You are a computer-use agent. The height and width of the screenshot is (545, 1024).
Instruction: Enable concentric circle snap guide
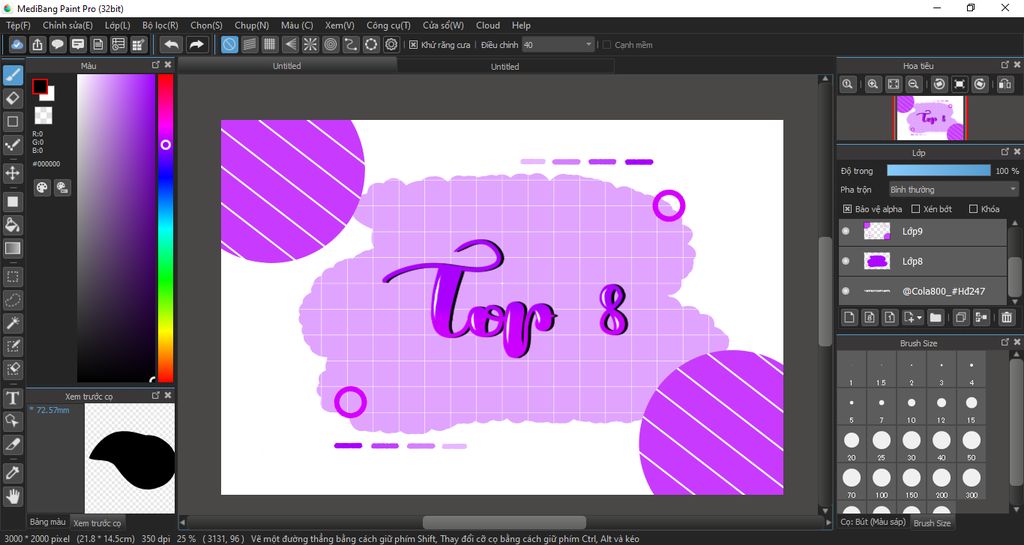tap(330, 44)
